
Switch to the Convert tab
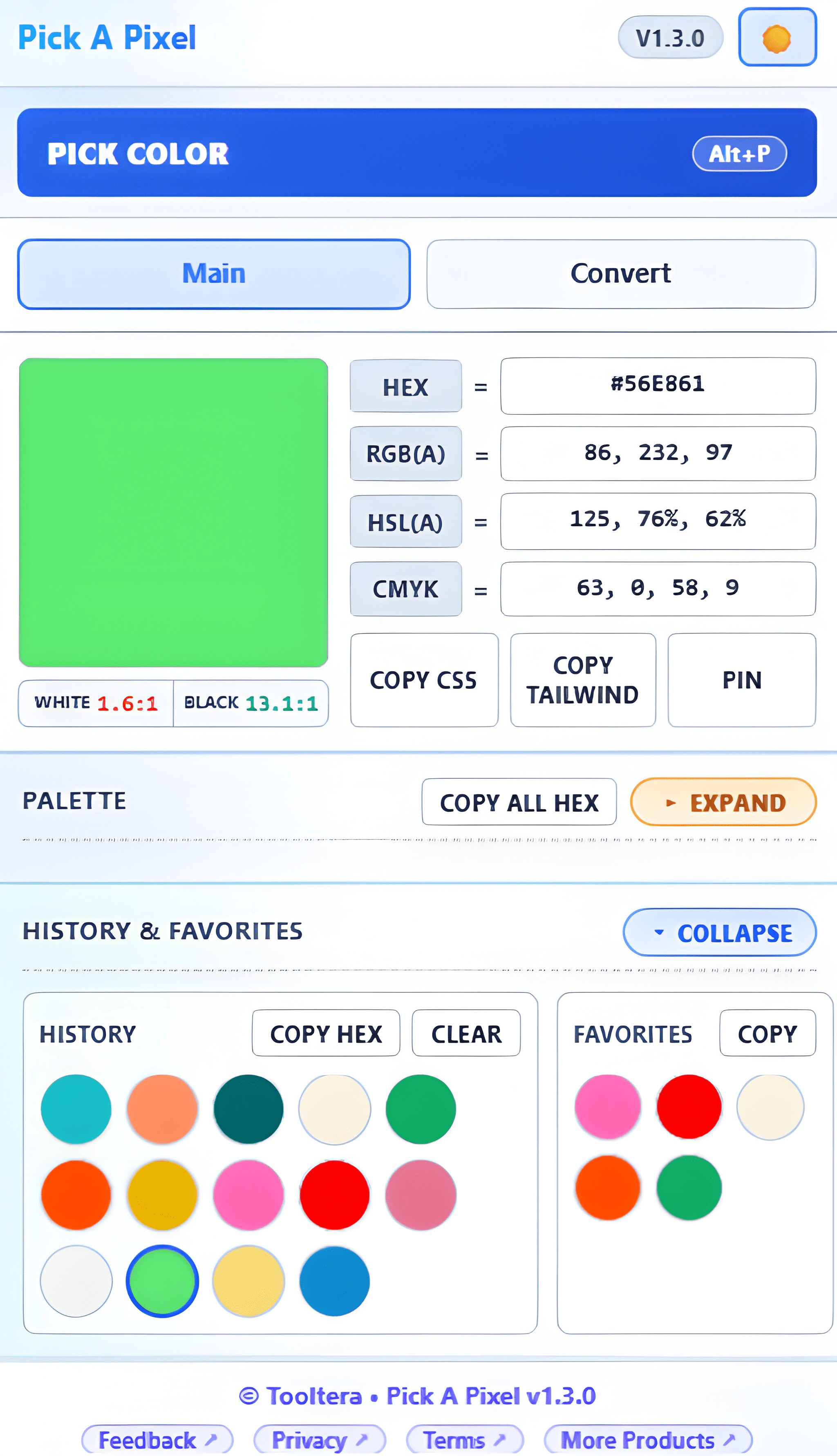pyautogui.click(x=621, y=274)
